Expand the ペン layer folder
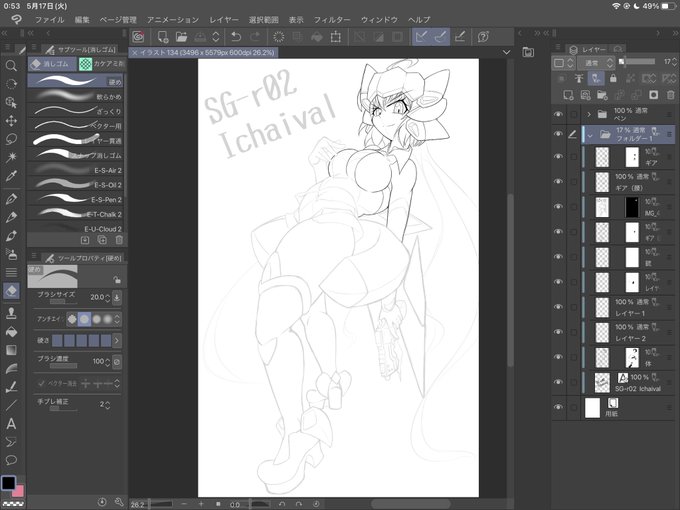Viewport: 680px width, 510px height. [589, 114]
